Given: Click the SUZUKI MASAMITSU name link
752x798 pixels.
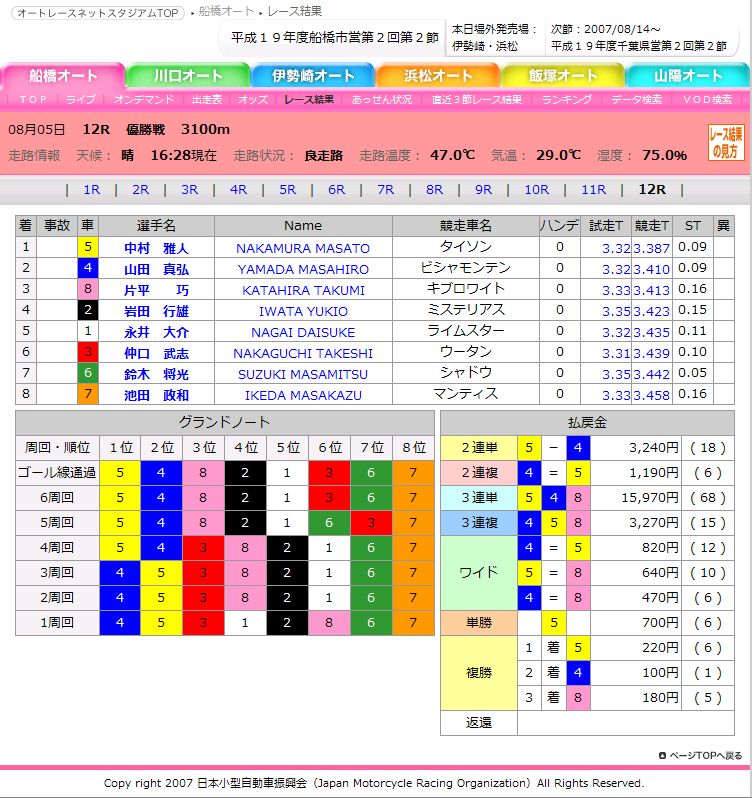Looking at the screenshot, I should click(303, 374).
